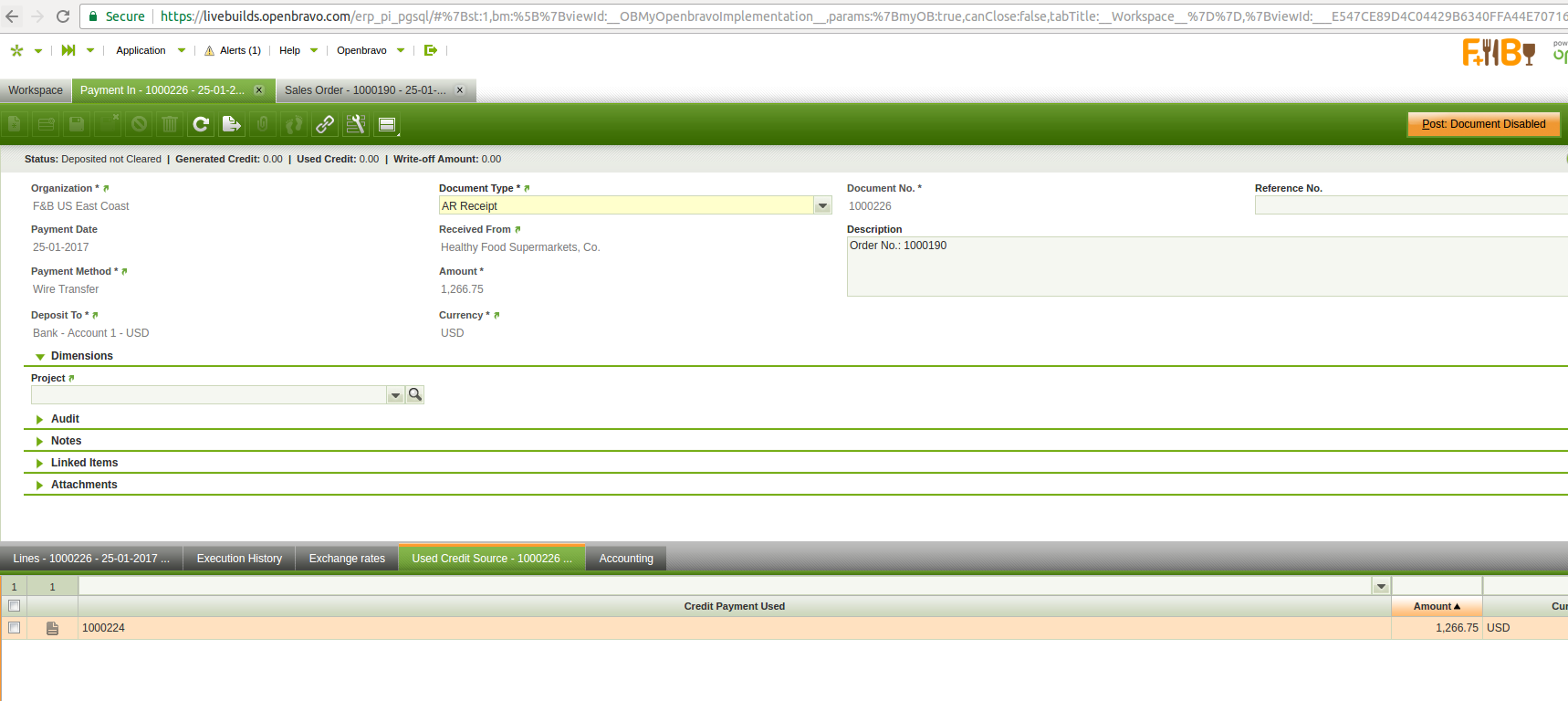This screenshot has height=701, width=1568.
Task: Open dropdown arrow beside quick launch icon
Action: (x=90, y=51)
